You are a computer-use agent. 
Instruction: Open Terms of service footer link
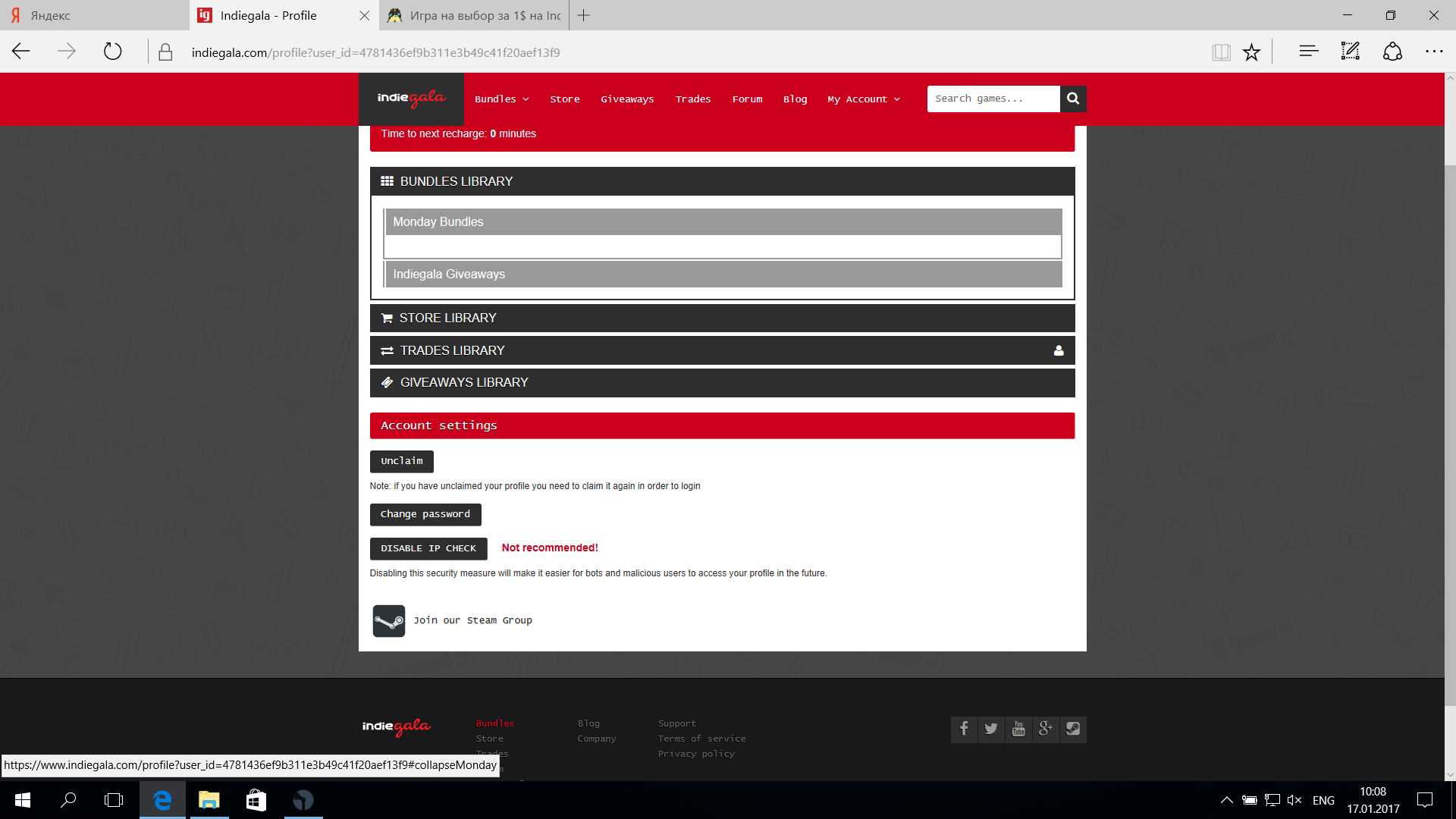(701, 739)
